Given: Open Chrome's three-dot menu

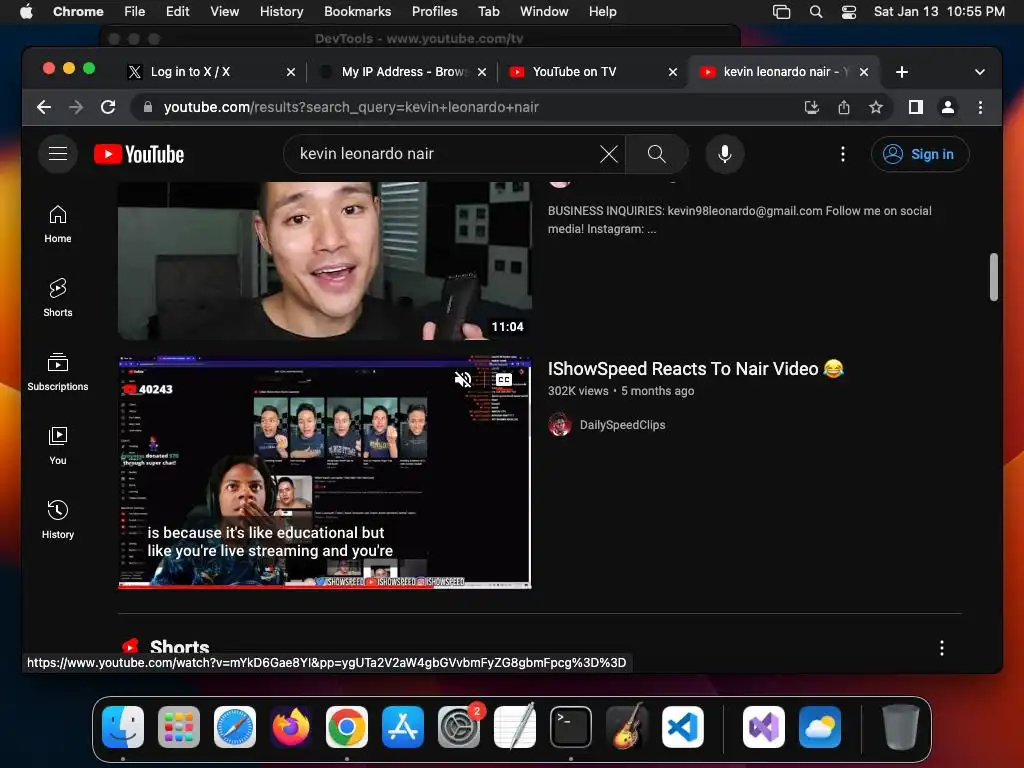Looking at the screenshot, I should [980, 107].
